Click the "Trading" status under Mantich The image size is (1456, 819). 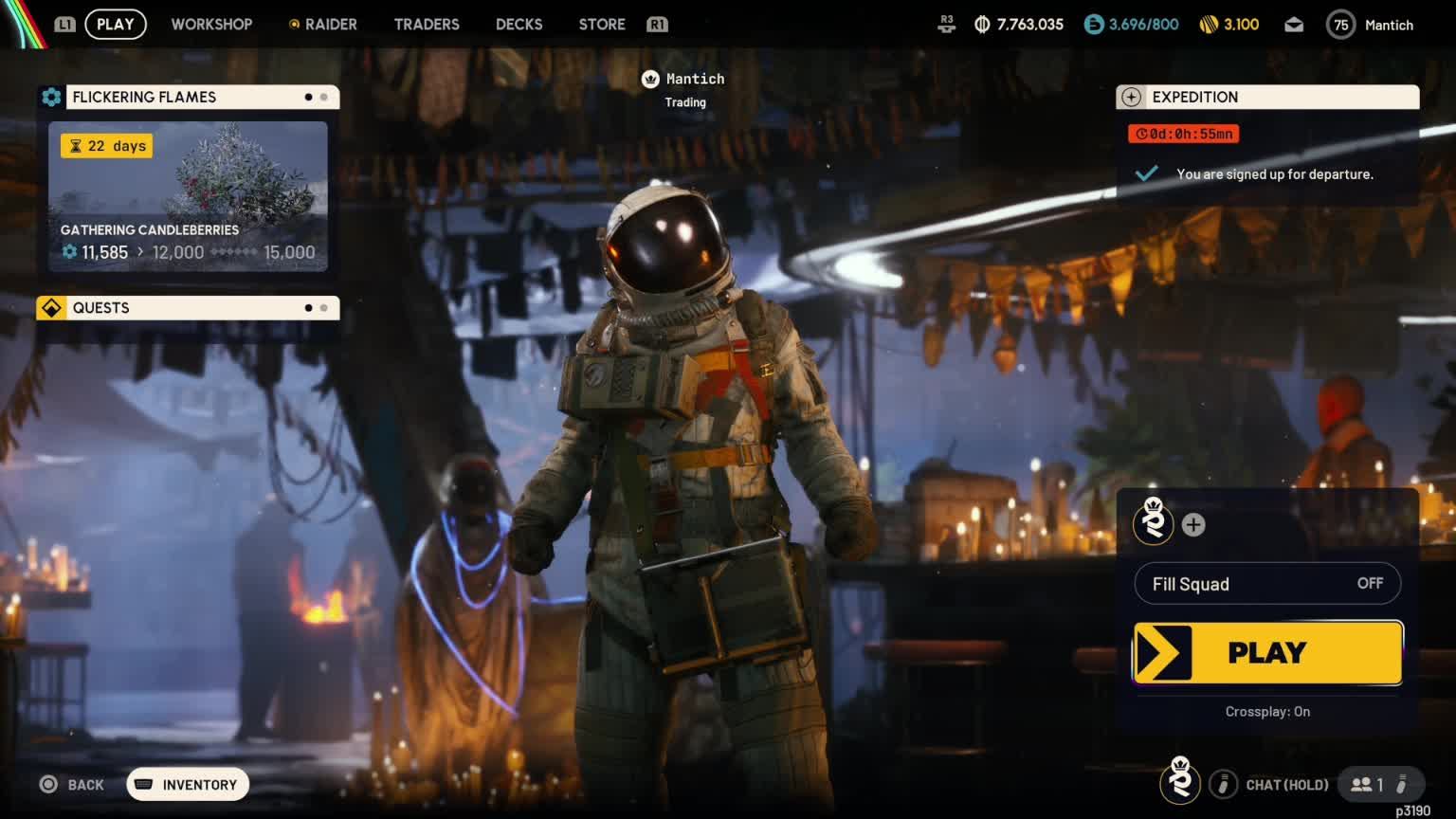tap(685, 102)
